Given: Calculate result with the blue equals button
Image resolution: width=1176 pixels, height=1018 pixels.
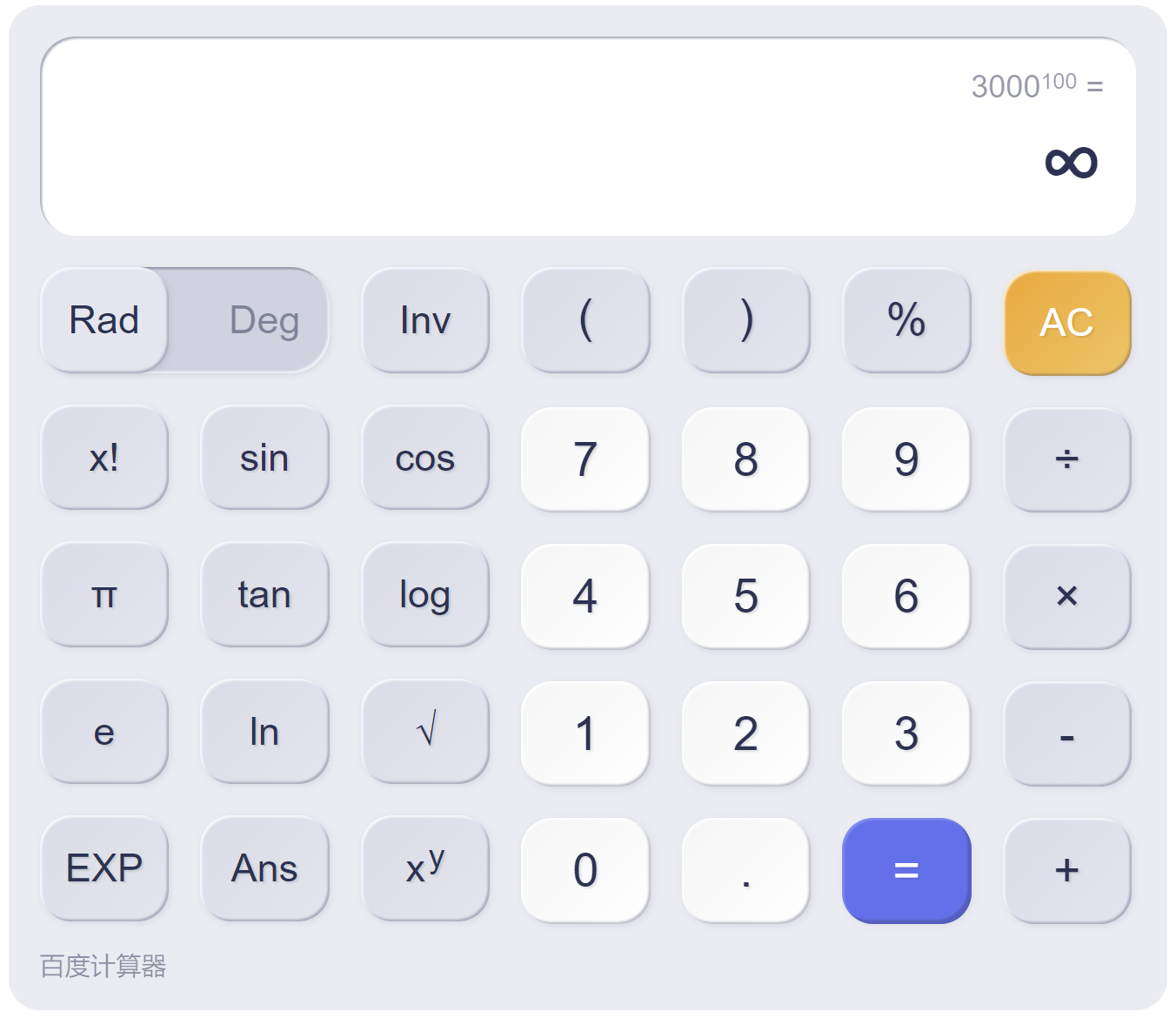Looking at the screenshot, I should pos(906,870).
